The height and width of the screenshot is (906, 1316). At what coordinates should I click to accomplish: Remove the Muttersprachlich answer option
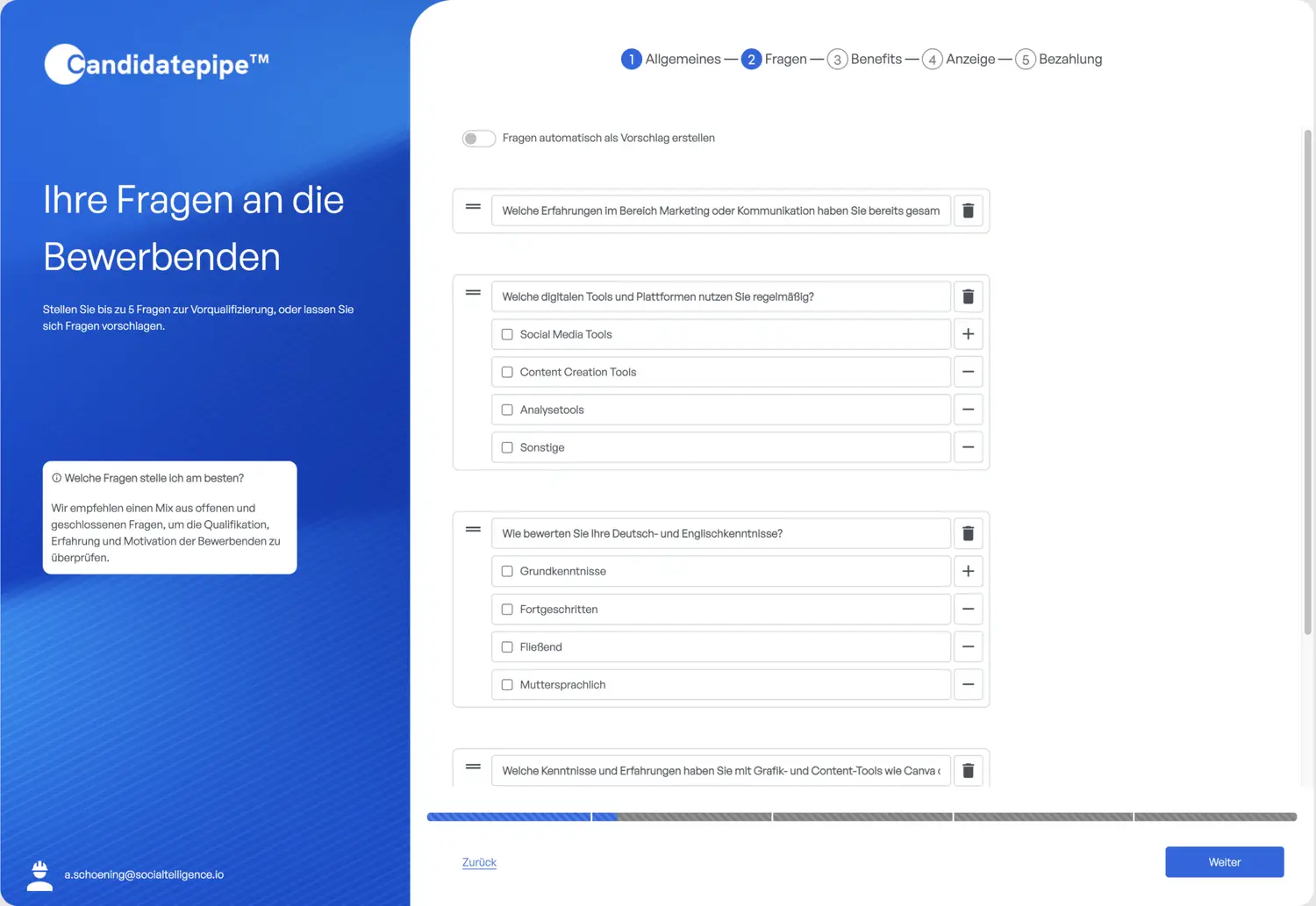coord(968,684)
